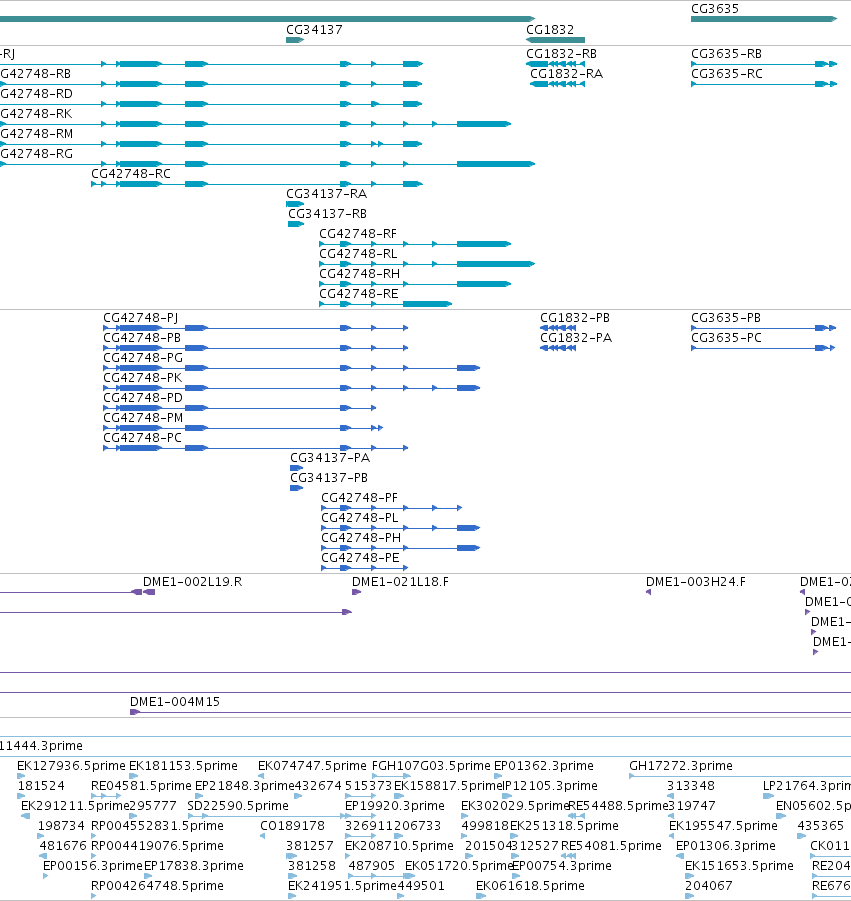Open EST EK151653.5prime
Screen dimensions: 851x901
point(740,866)
